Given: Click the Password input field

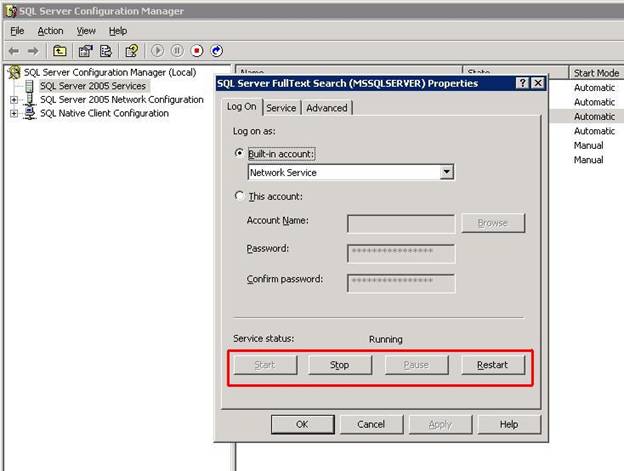Looking at the screenshot, I should click(401, 253).
